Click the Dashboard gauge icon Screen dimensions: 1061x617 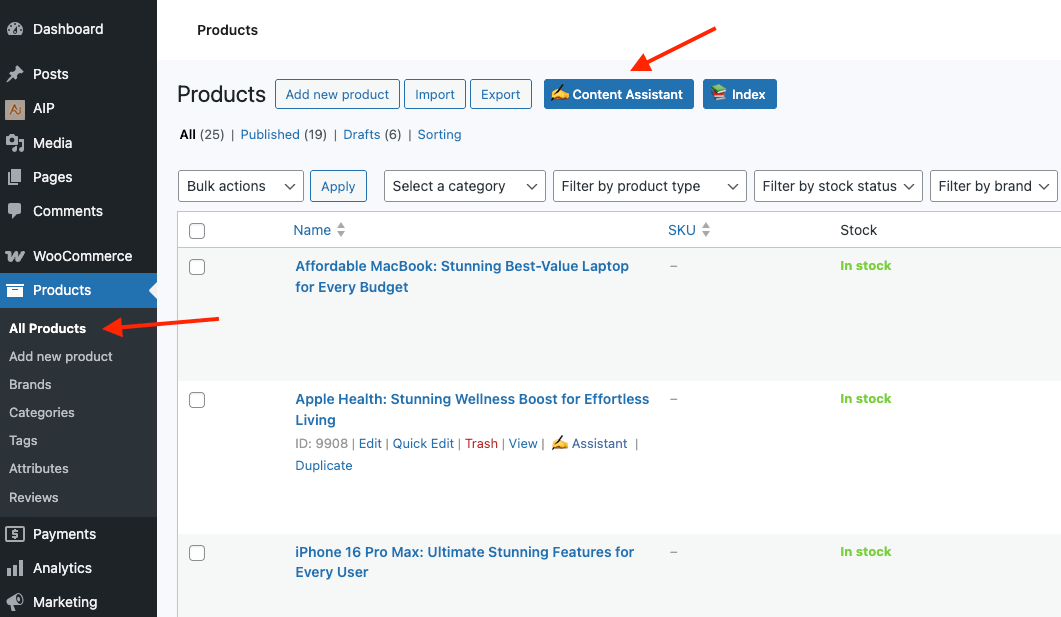tap(15, 29)
